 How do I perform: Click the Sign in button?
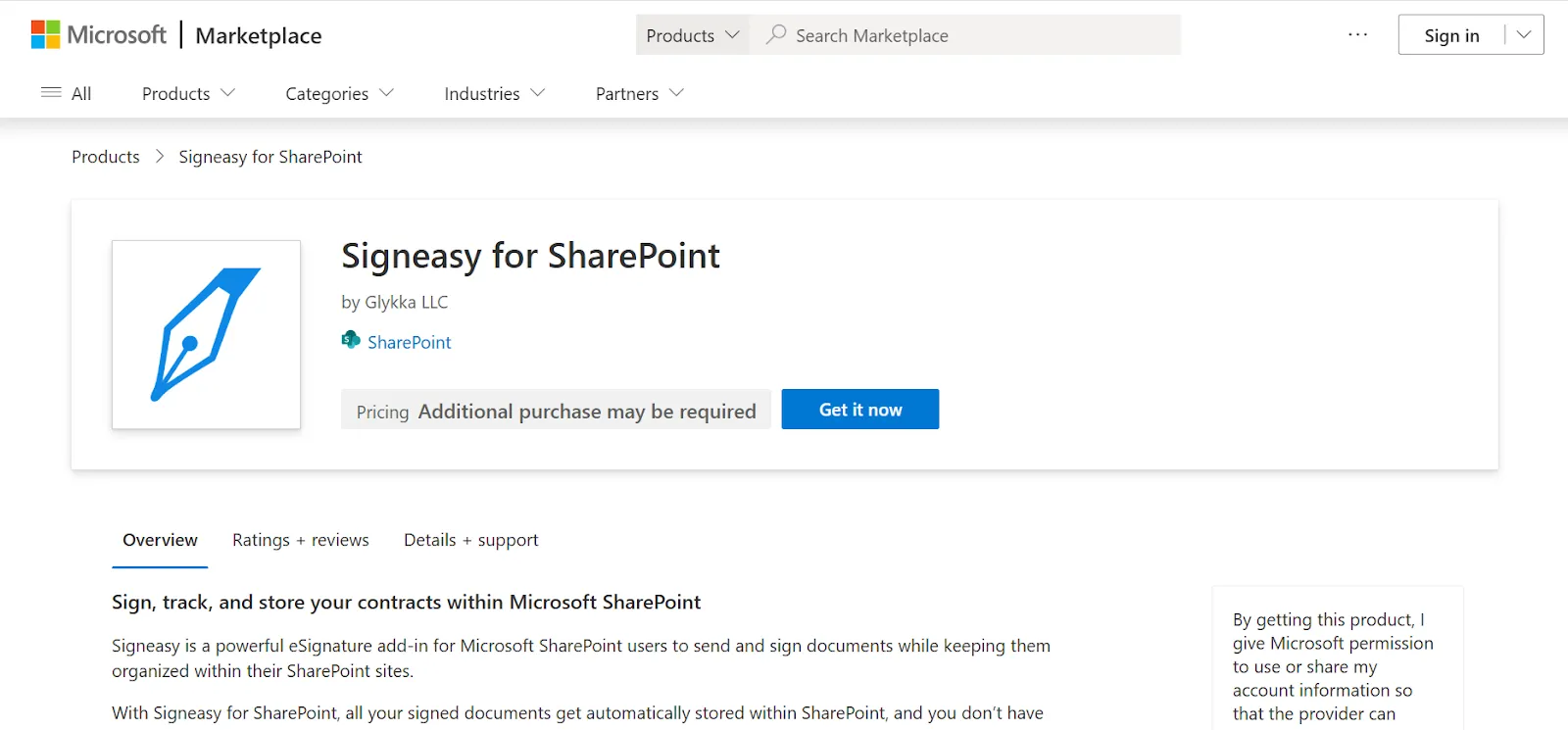point(1451,35)
